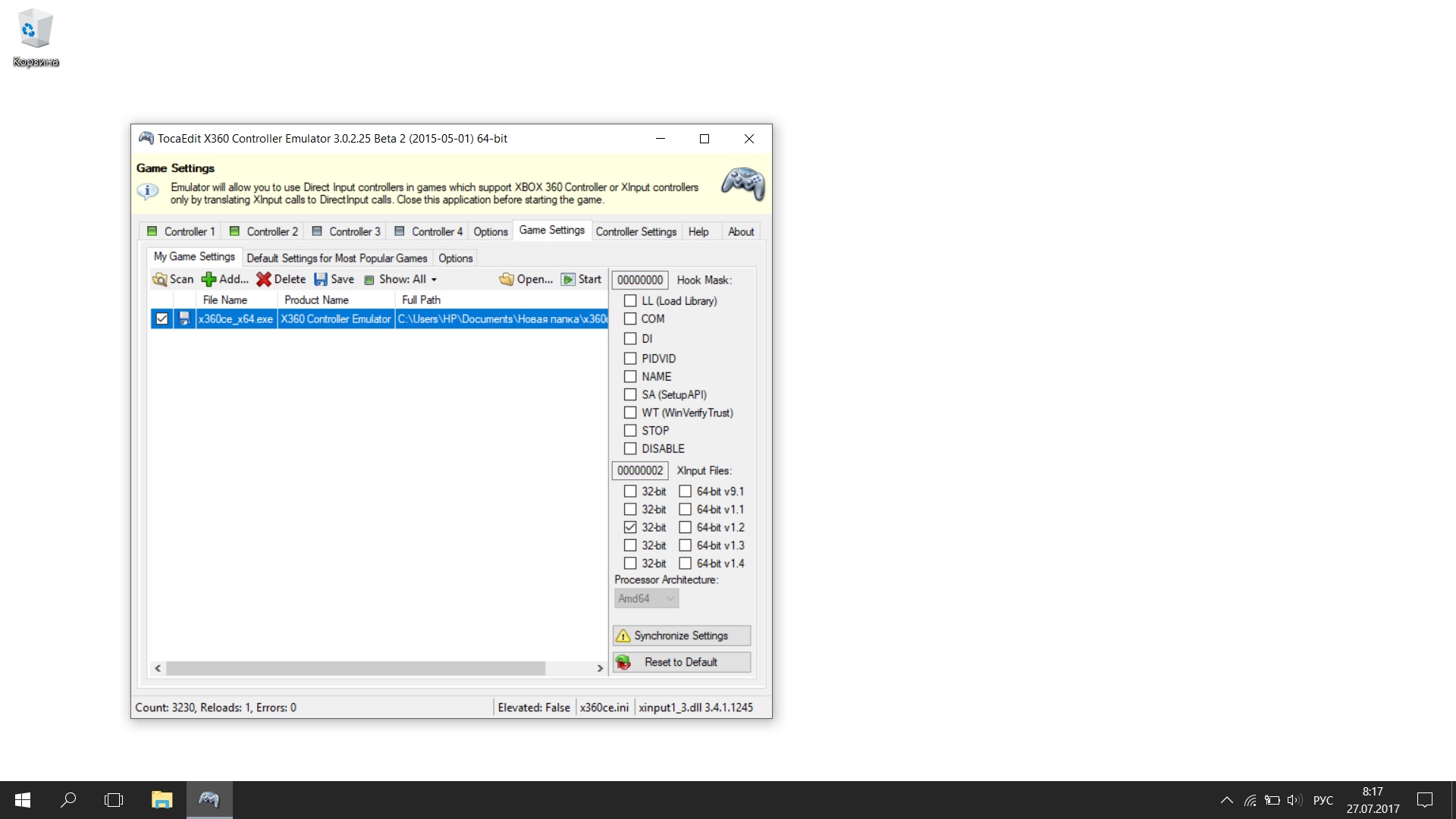Switch to the Controller 1 tab

pos(181,232)
